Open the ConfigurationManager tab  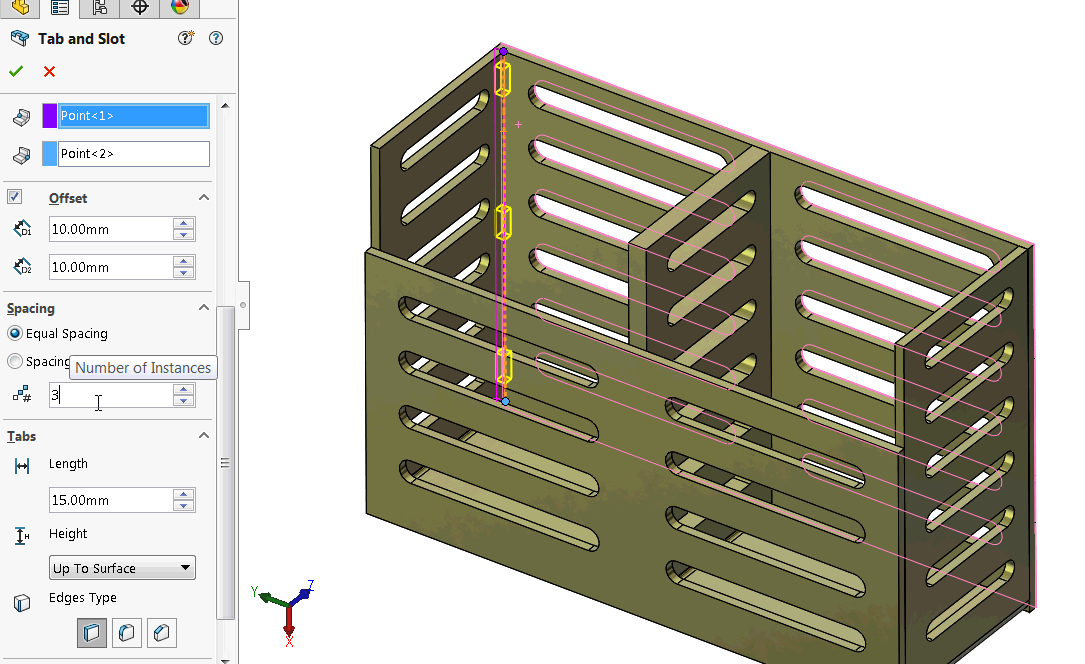point(100,8)
